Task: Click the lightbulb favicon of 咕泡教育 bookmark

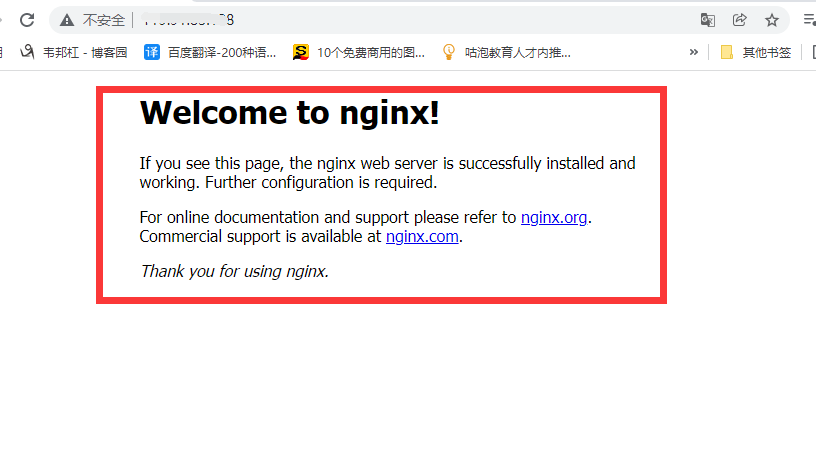Action: (x=449, y=52)
